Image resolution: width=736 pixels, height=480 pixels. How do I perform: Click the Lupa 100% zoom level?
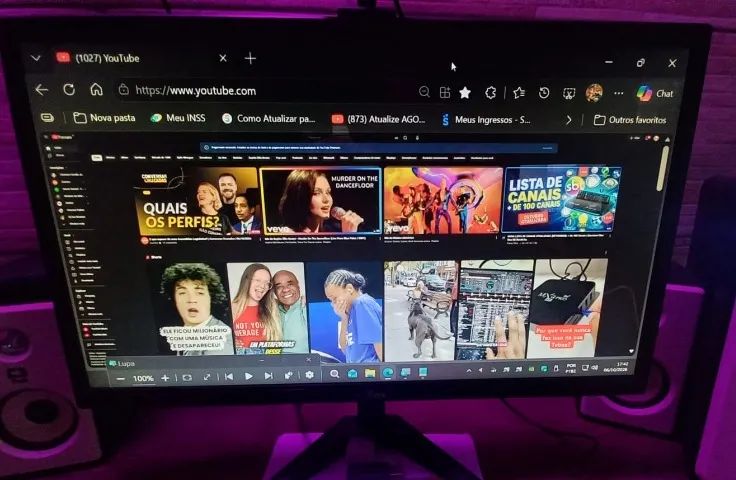tap(143, 378)
